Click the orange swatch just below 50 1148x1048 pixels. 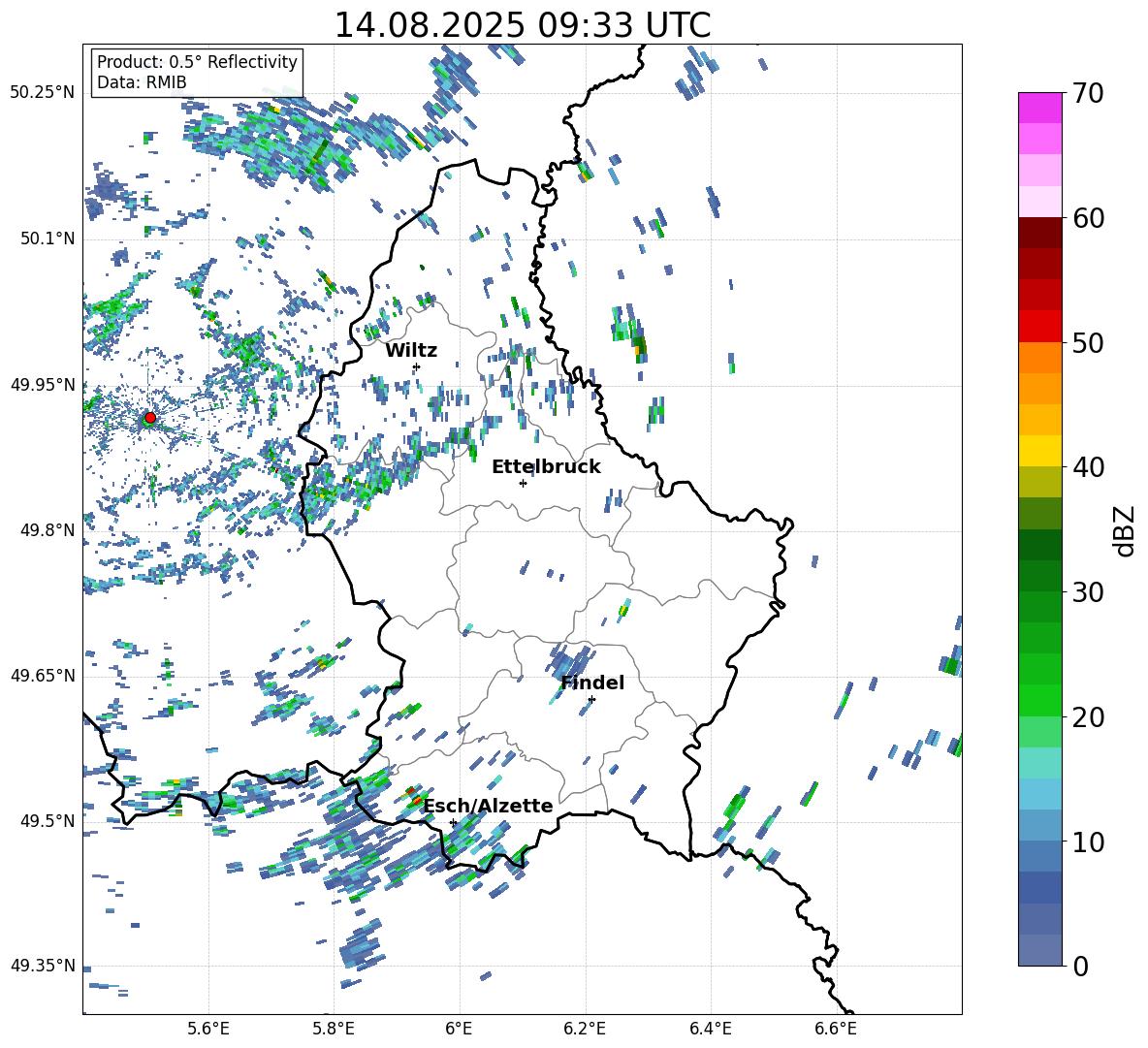point(1040,358)
